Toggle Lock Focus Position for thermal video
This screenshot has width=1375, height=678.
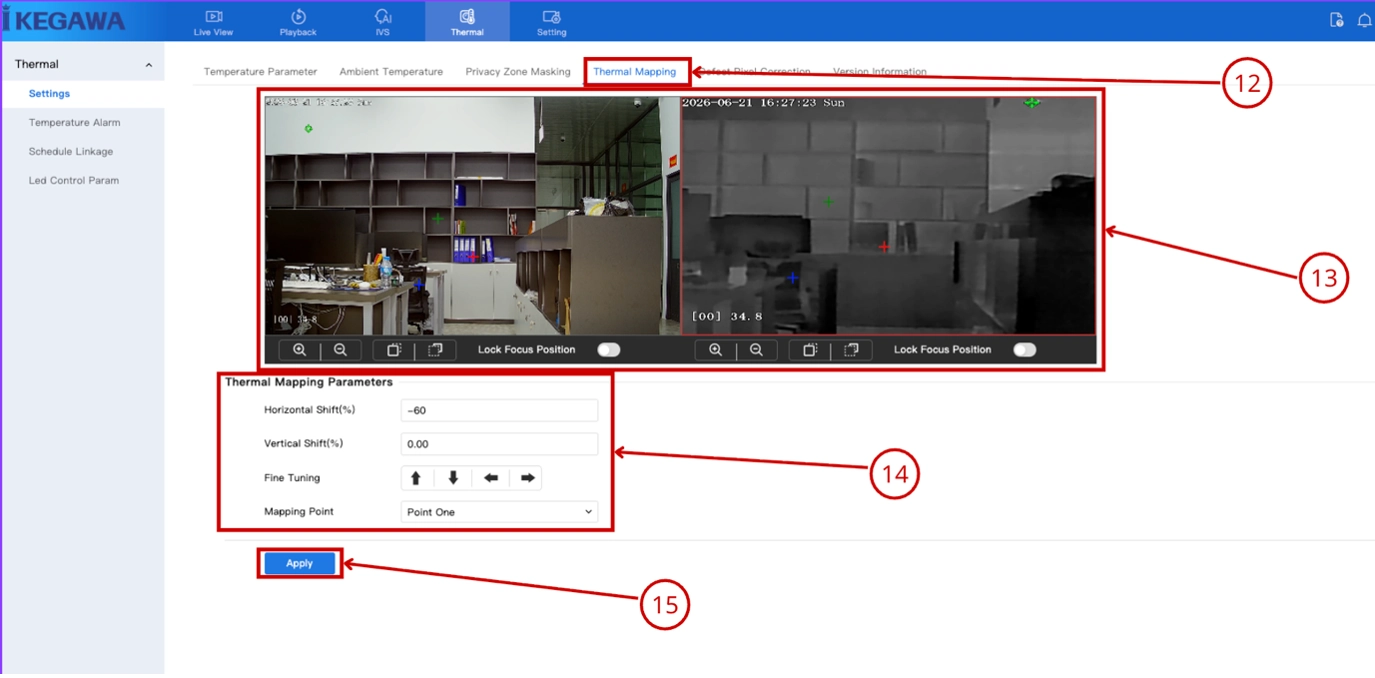(1024, 350)
